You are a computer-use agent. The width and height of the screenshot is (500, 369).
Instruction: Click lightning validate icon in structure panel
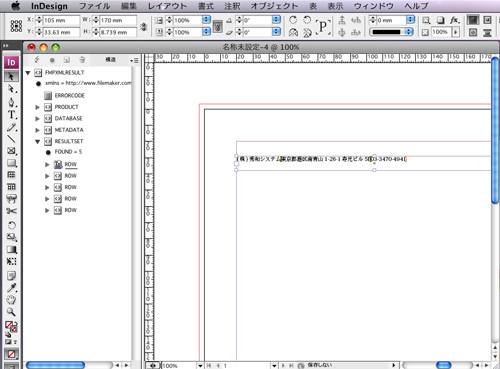tap(37, 60)
